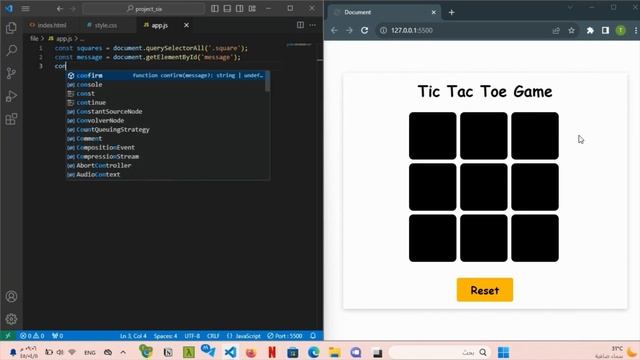Screen dimensions: 640x360
Task: Click the Reset button in the game
Action: [x=484, y=290]
